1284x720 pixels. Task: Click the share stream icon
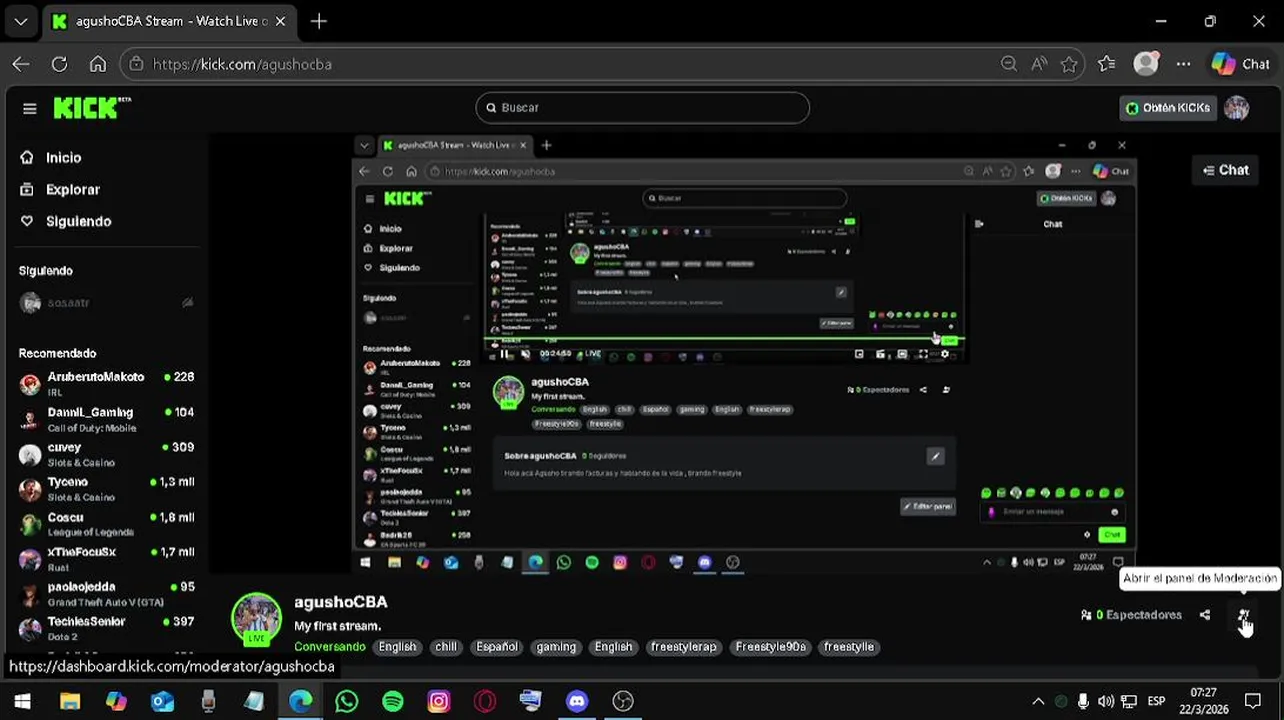pyautogui.click(x=1205, y=615)
